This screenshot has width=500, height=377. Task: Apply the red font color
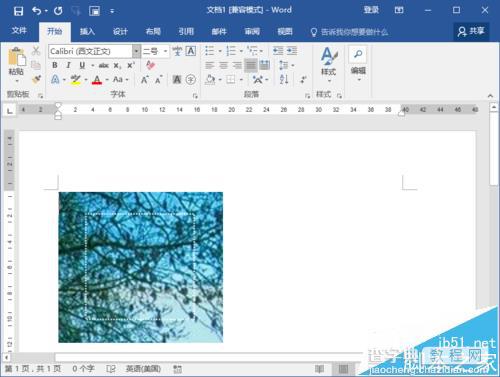click(97, 80)
